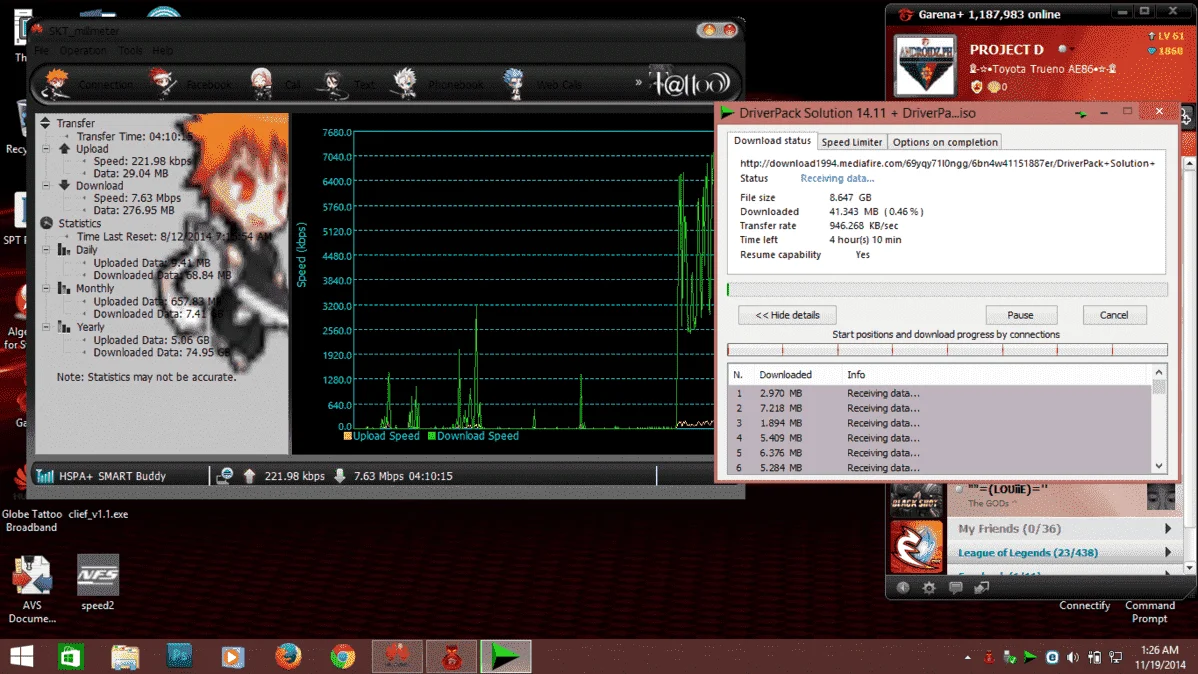Screen dimensions: 1198x674
Task: Select 'Speed: 221.98 kbps' upload row
Action: pyautogui.click(x=142, y=161)
